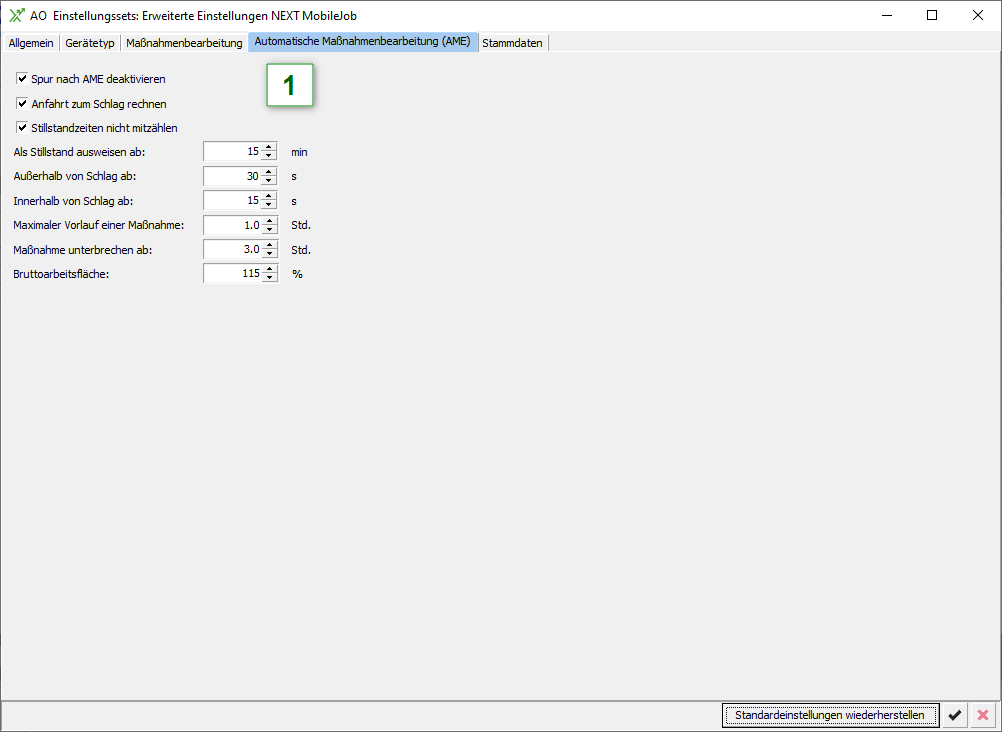Click the Bruttoarbeitsfläche input field
Image resolution: width=1002 pixels, height=732 pixels.
[x=232, y=273]
